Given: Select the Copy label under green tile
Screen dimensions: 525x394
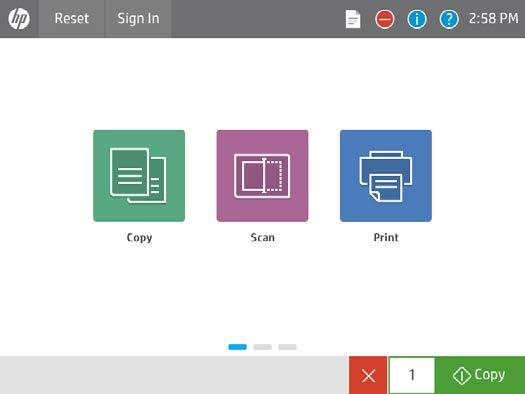Looking at the screenshot, I should tap(139, 238).
